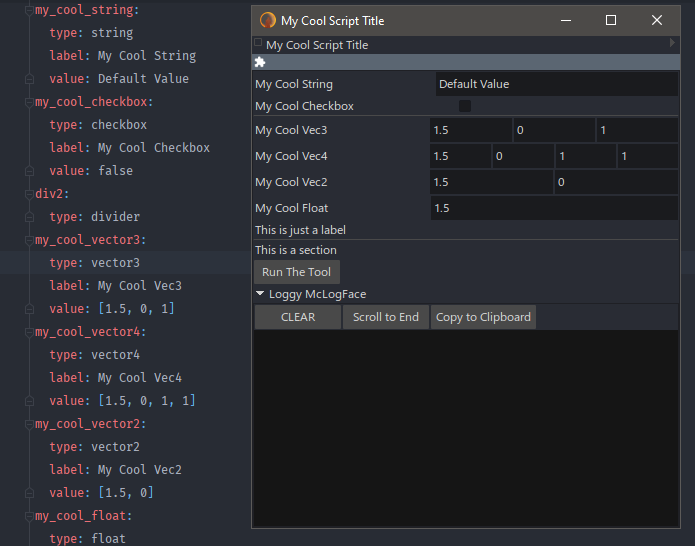
Task: Clear the log with CLEAR button
Action: tap(298, 317)
